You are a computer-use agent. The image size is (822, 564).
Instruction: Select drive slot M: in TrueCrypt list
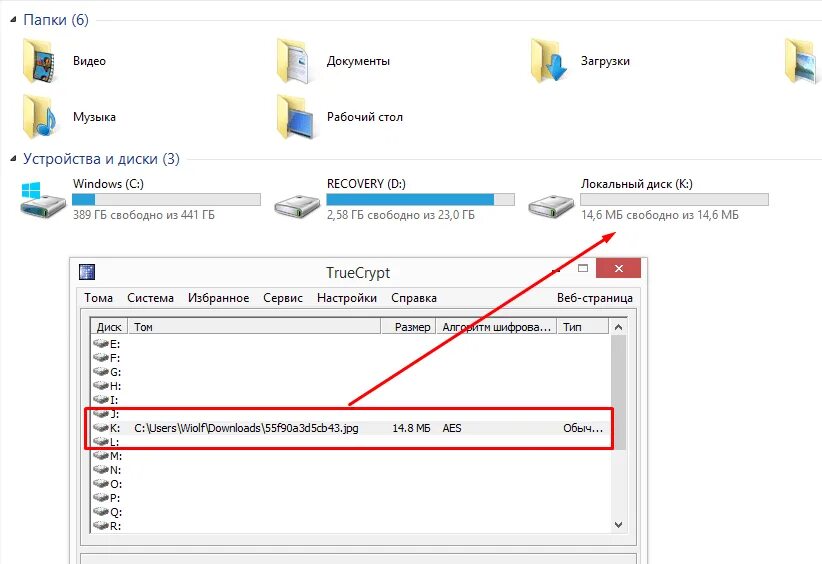coord(107,456)
